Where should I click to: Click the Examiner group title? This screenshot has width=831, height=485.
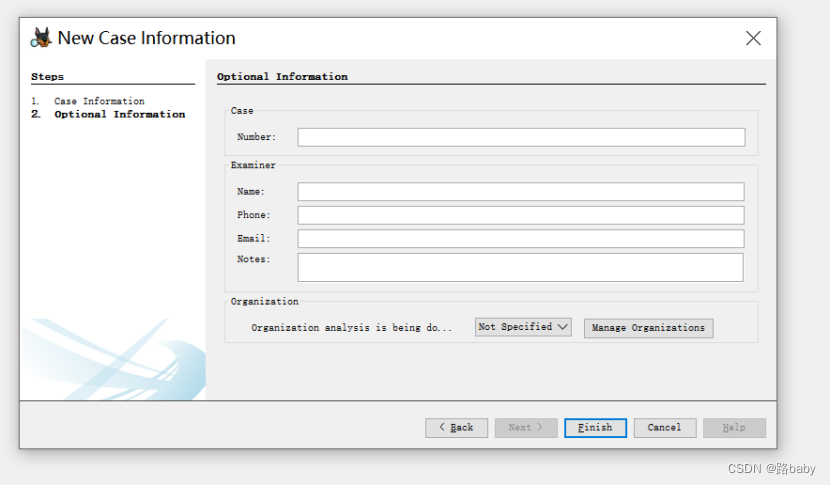pyautogui.click(x=253, y=165)
